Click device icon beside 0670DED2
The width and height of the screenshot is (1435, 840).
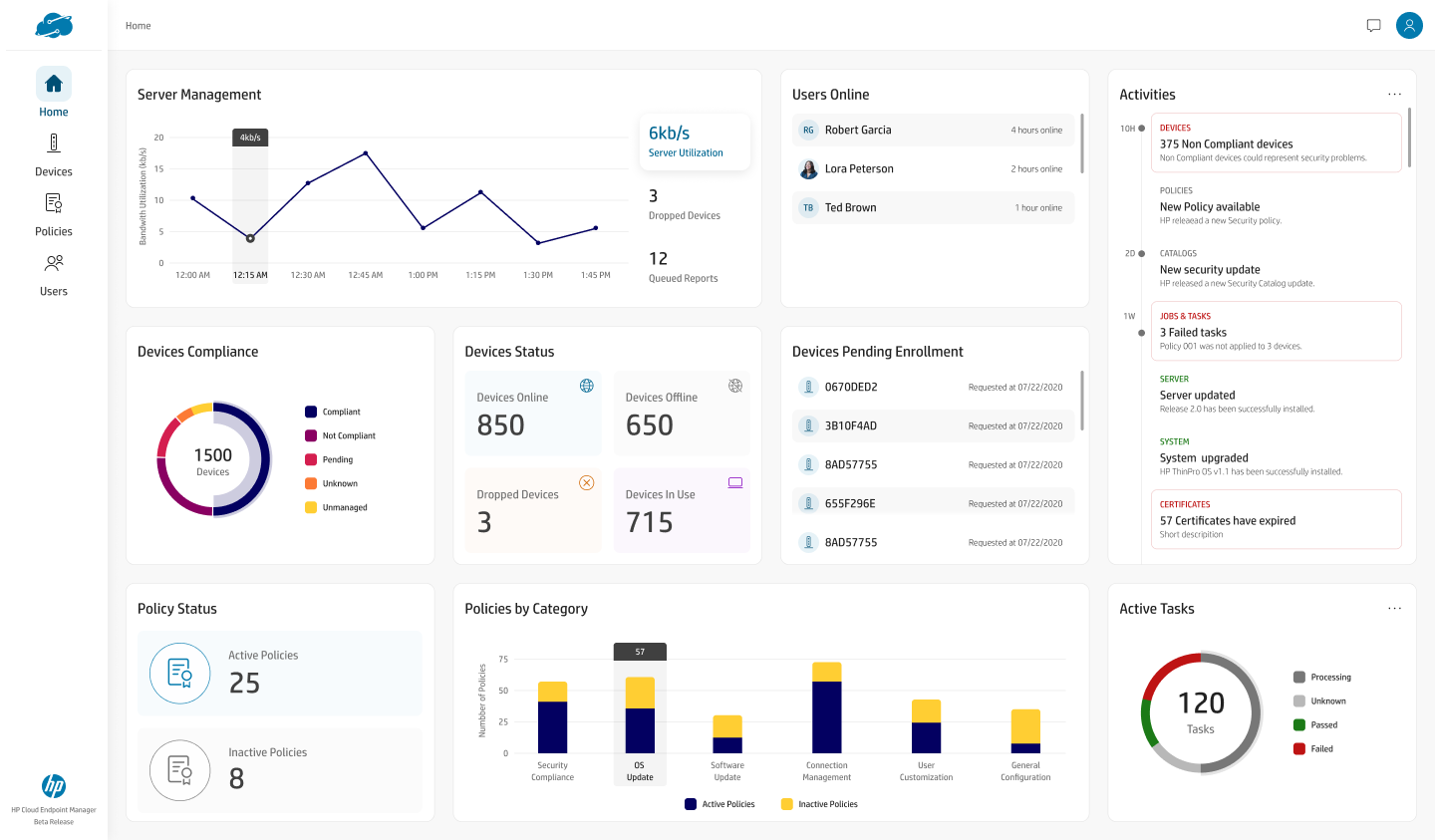click(808, 388)
